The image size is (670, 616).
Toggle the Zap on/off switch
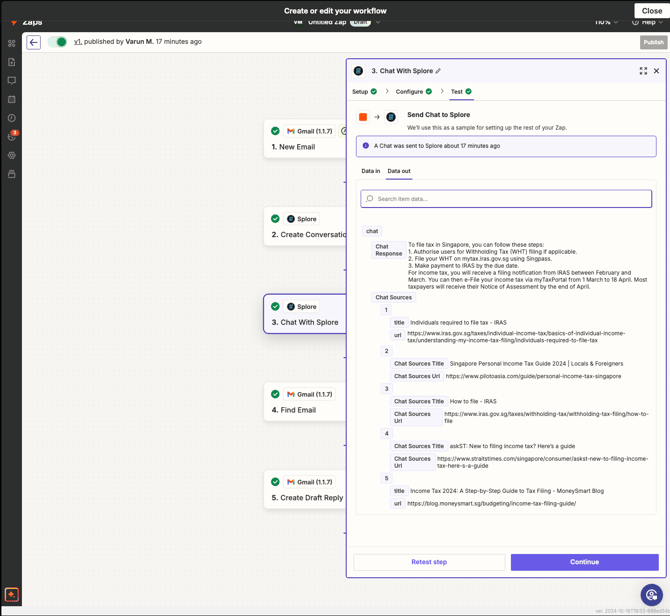coord(57,42)
